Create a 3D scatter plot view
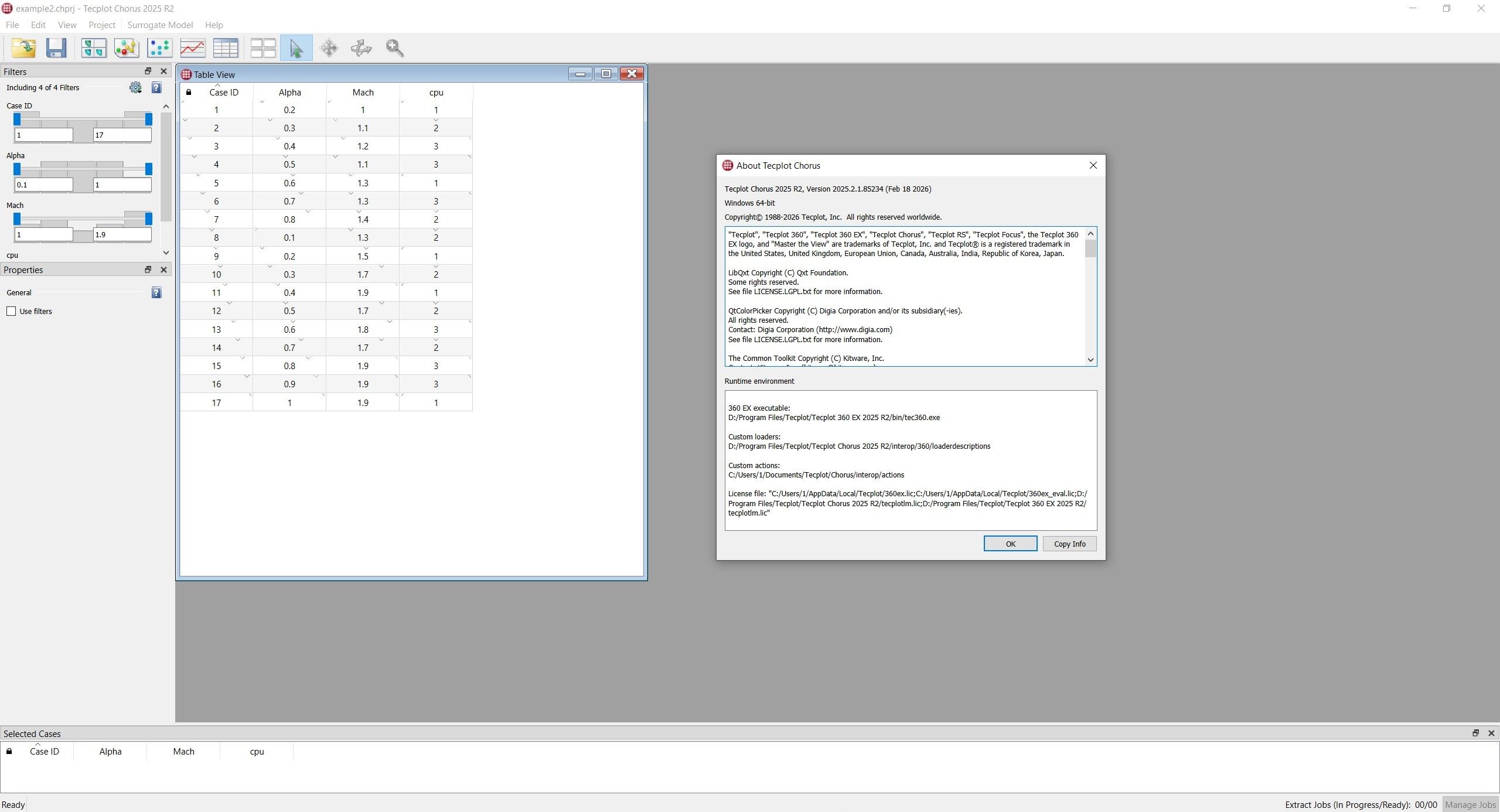Screen dimensions: 1500x812 (127, 48)
